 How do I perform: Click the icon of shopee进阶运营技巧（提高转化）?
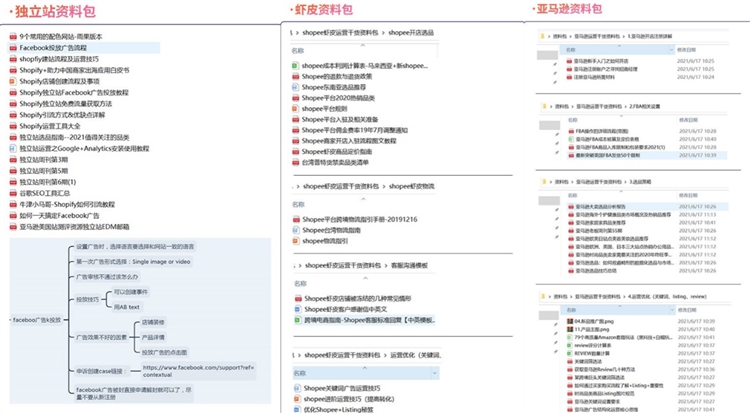tap(297, 399)
